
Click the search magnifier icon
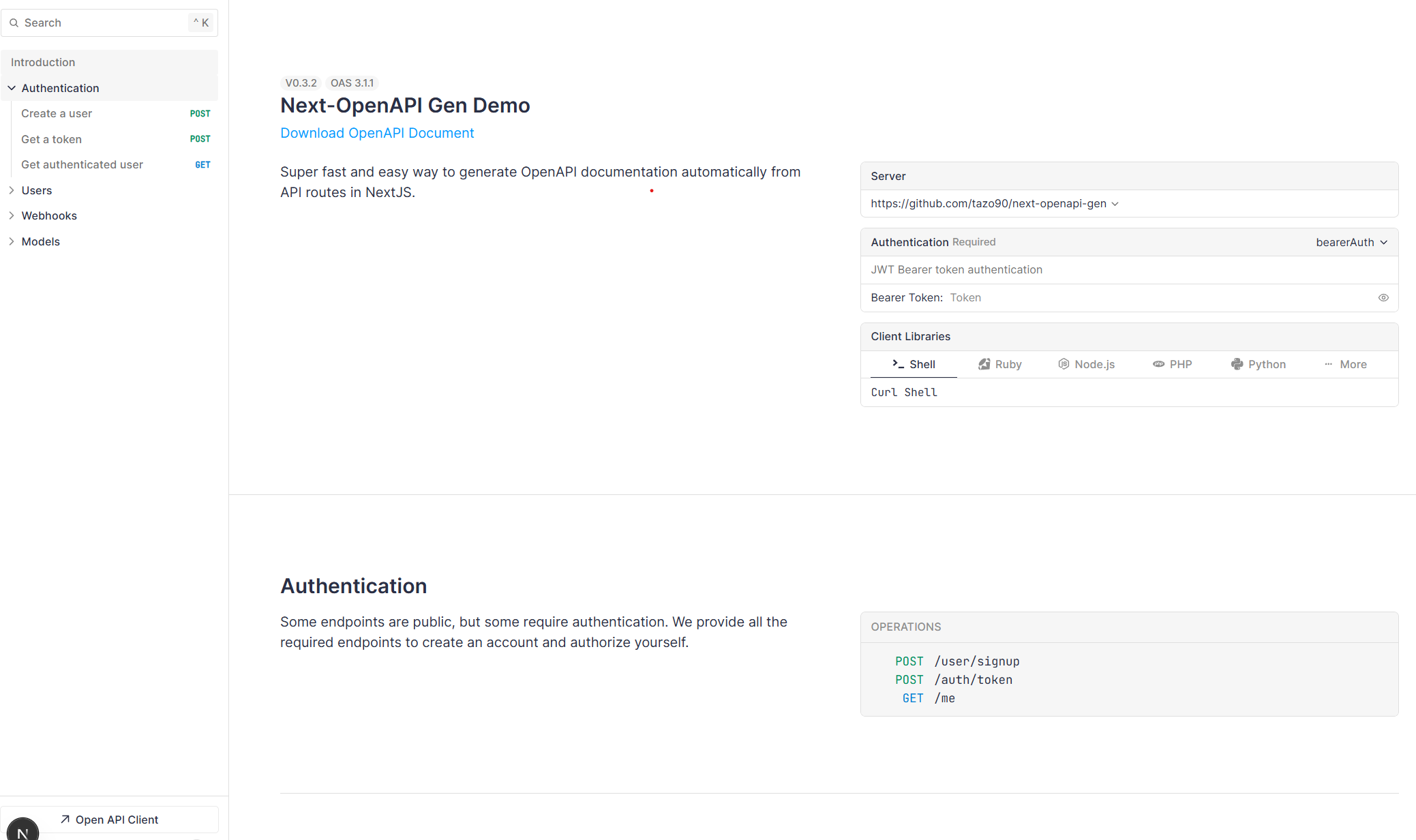tap(14, 23)
